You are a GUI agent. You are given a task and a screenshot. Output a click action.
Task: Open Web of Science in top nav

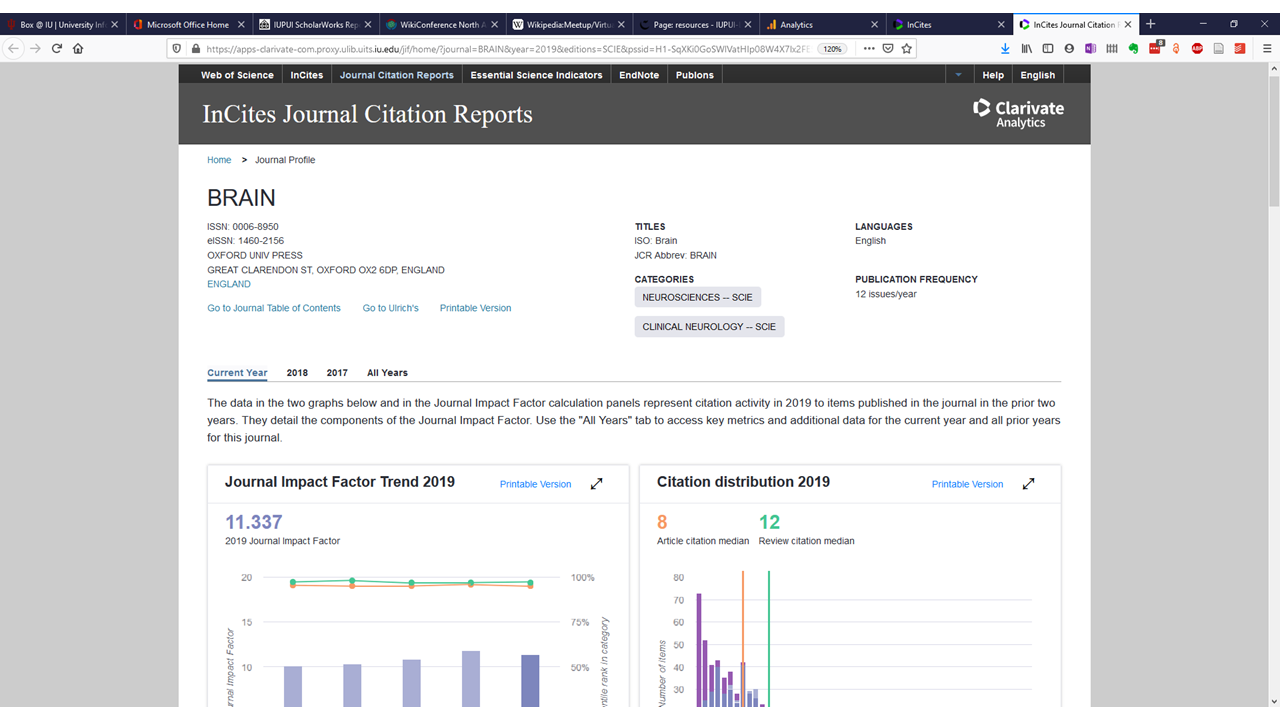tap(237, 75)
